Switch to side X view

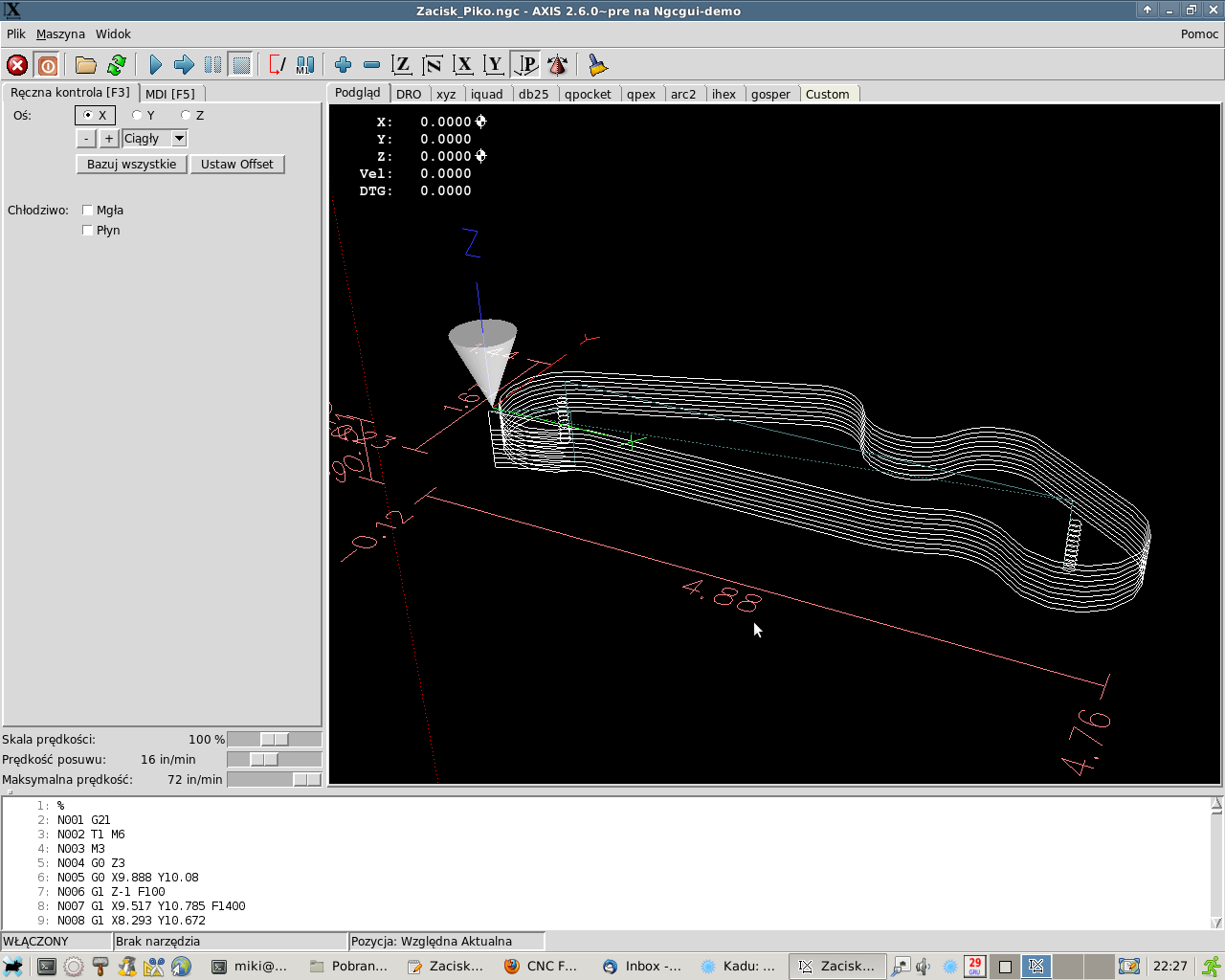463,65
